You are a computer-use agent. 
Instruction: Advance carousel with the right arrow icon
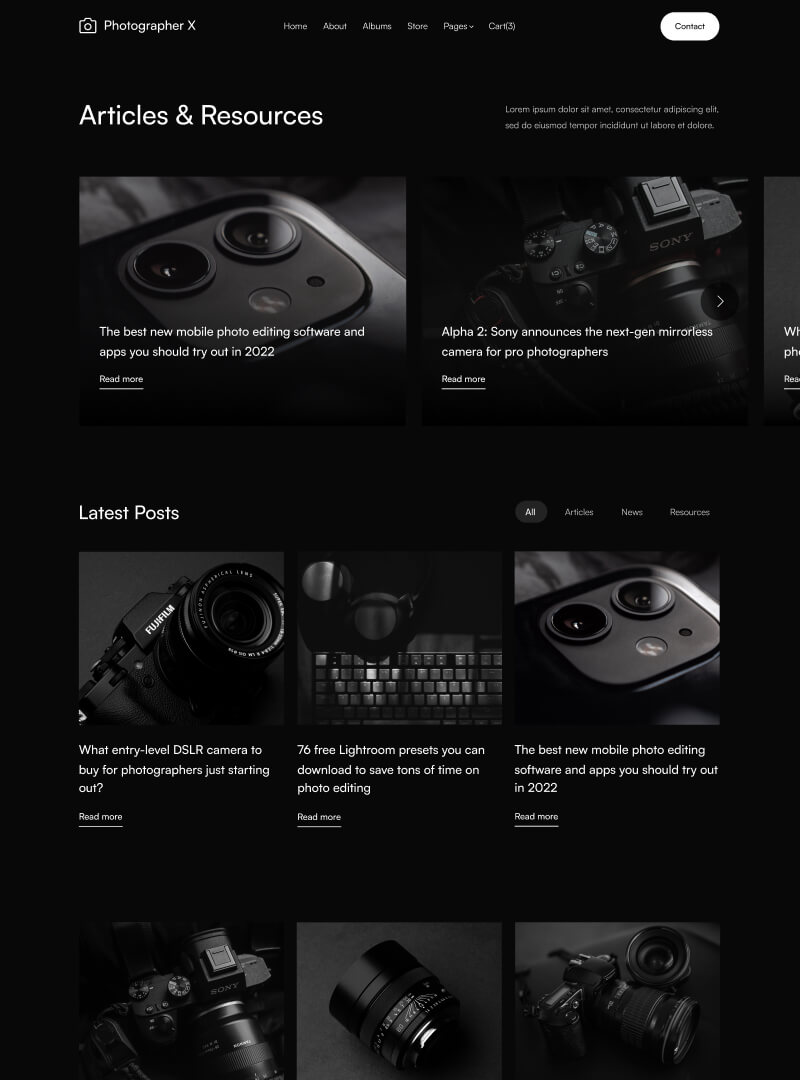(x=719, y=301)
